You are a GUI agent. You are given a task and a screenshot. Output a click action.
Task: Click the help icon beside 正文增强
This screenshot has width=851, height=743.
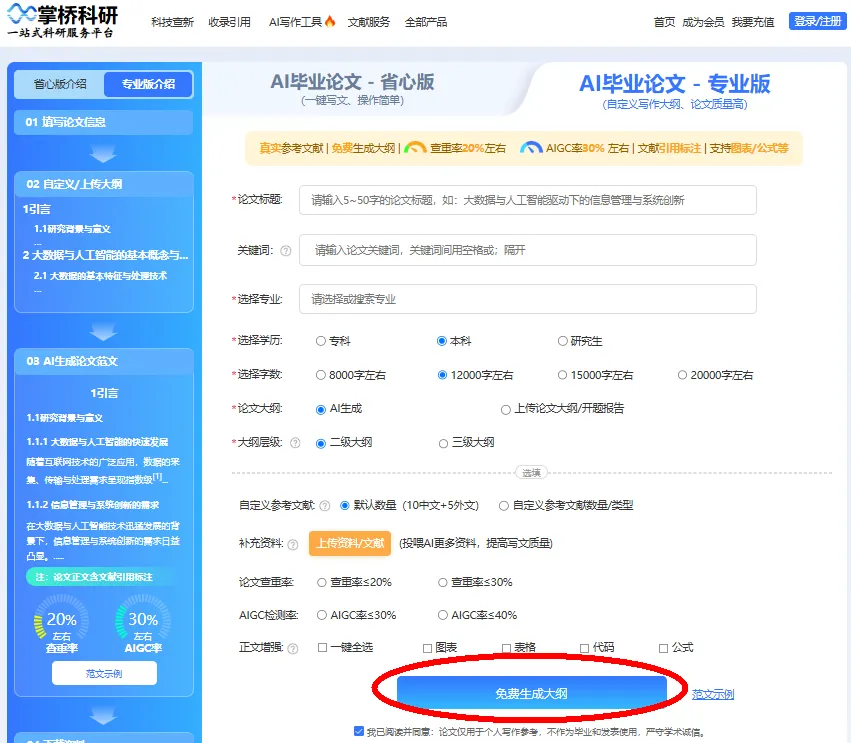click(292, 648)
